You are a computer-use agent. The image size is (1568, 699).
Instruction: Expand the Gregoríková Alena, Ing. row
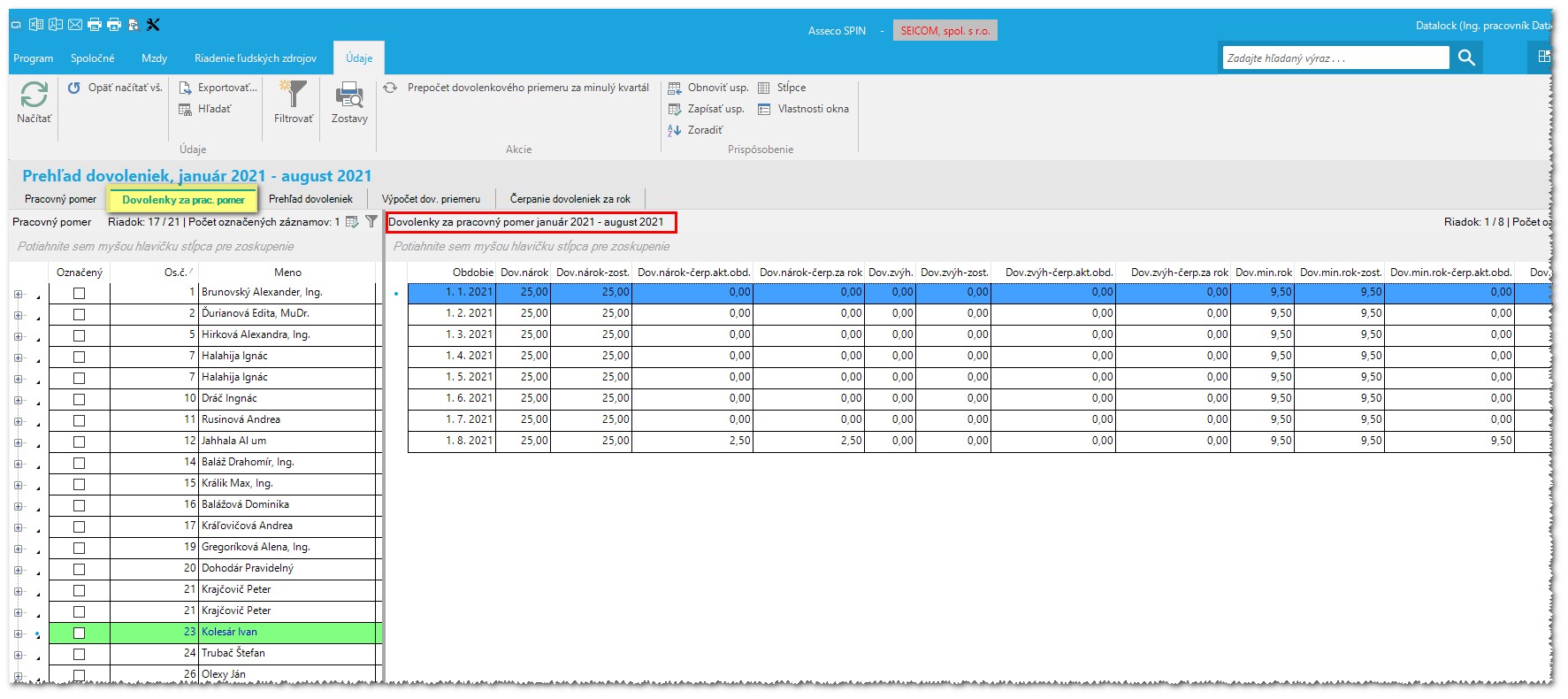tap(18, 549)
